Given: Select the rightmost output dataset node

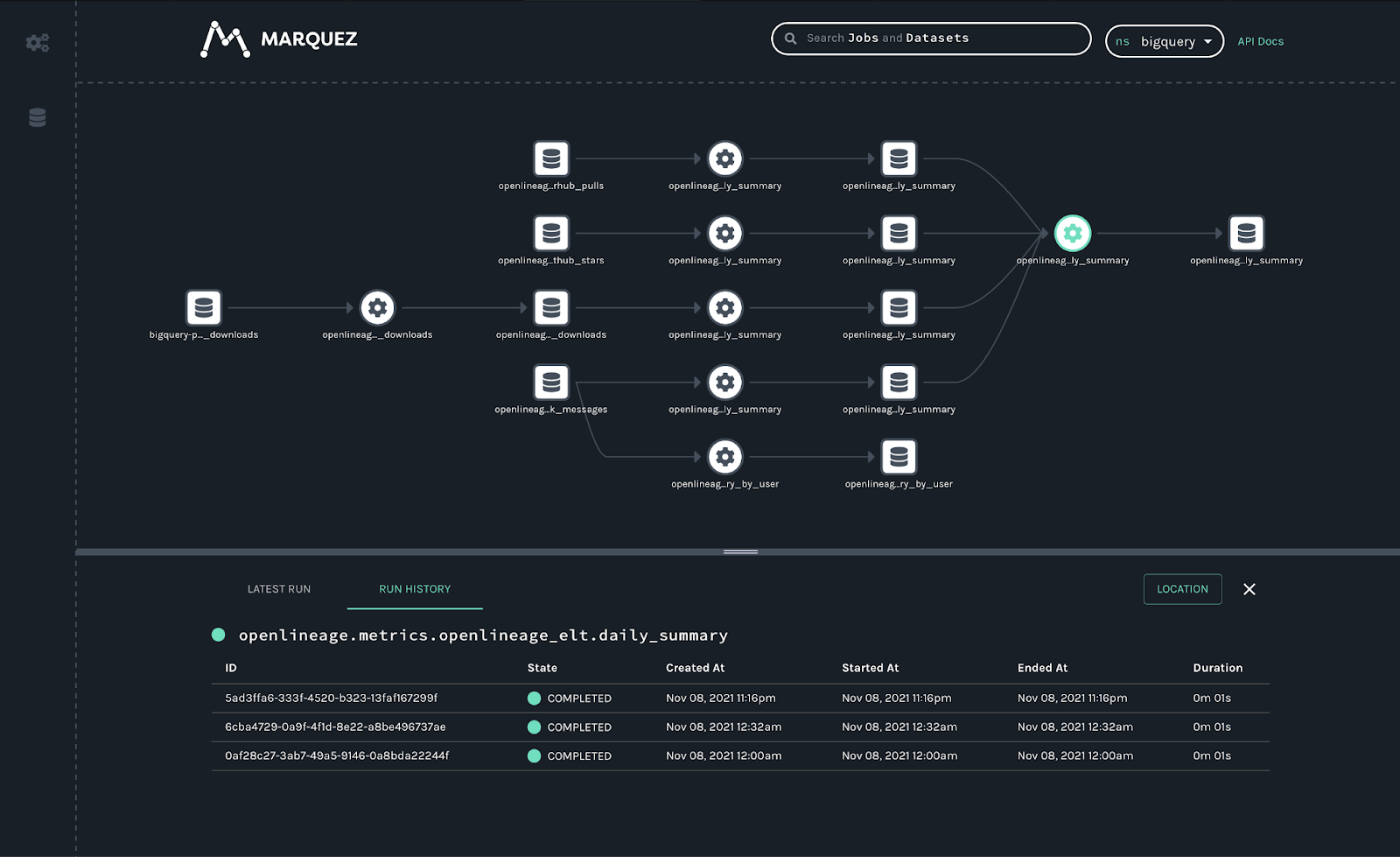Looking at the screenshot, I should (1246, 234).
